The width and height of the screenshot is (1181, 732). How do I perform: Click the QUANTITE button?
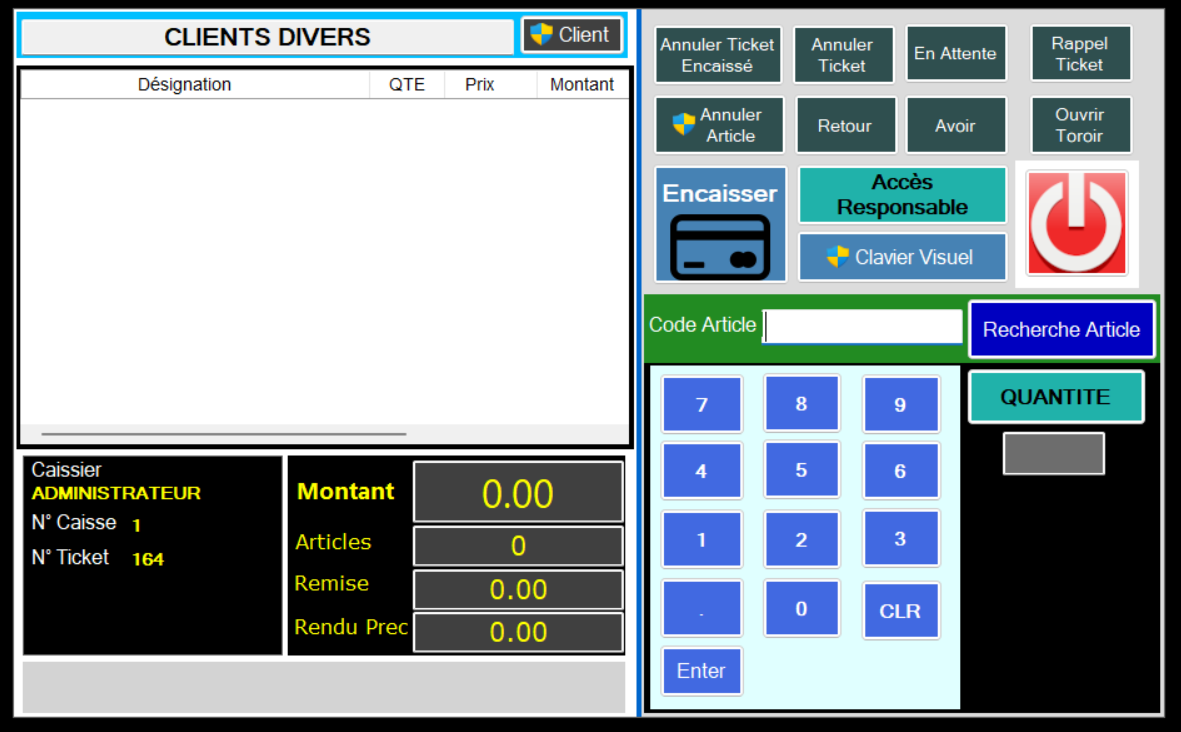click(1055, 397)
